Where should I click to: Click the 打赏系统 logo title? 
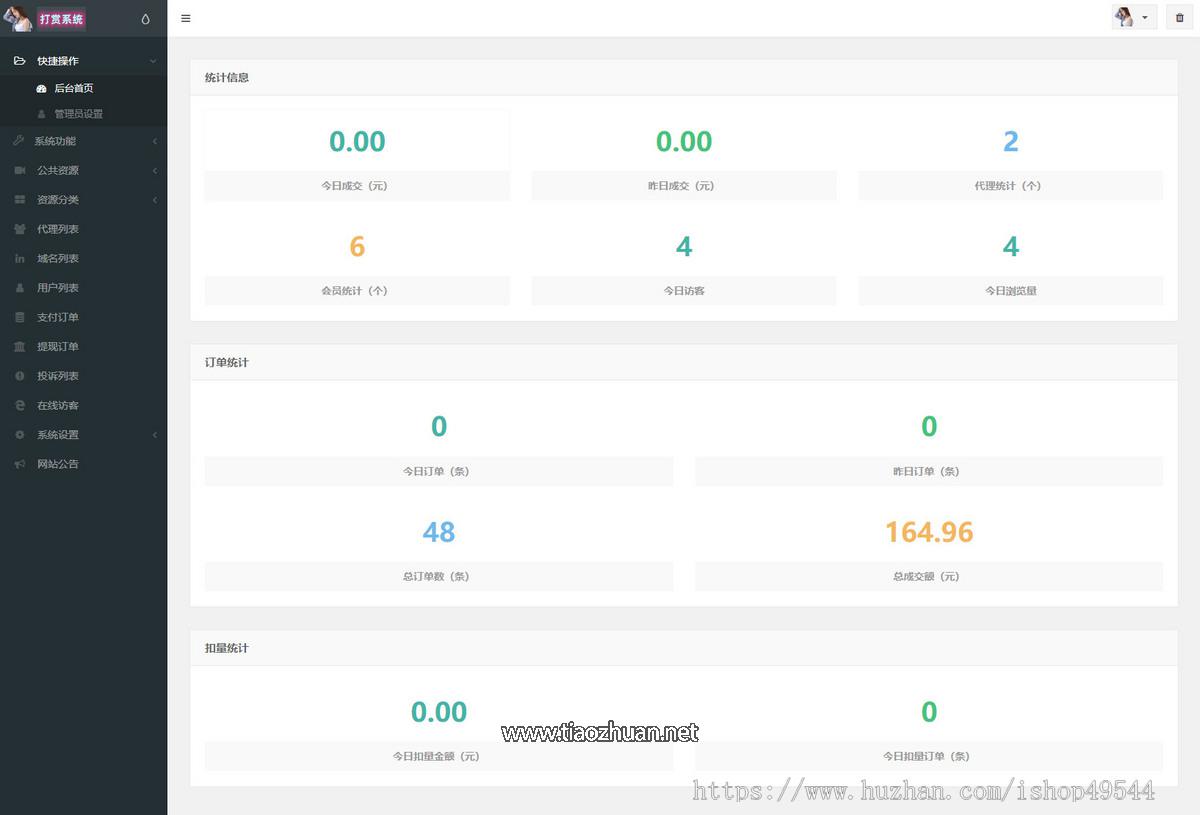(x=61, y=19)
